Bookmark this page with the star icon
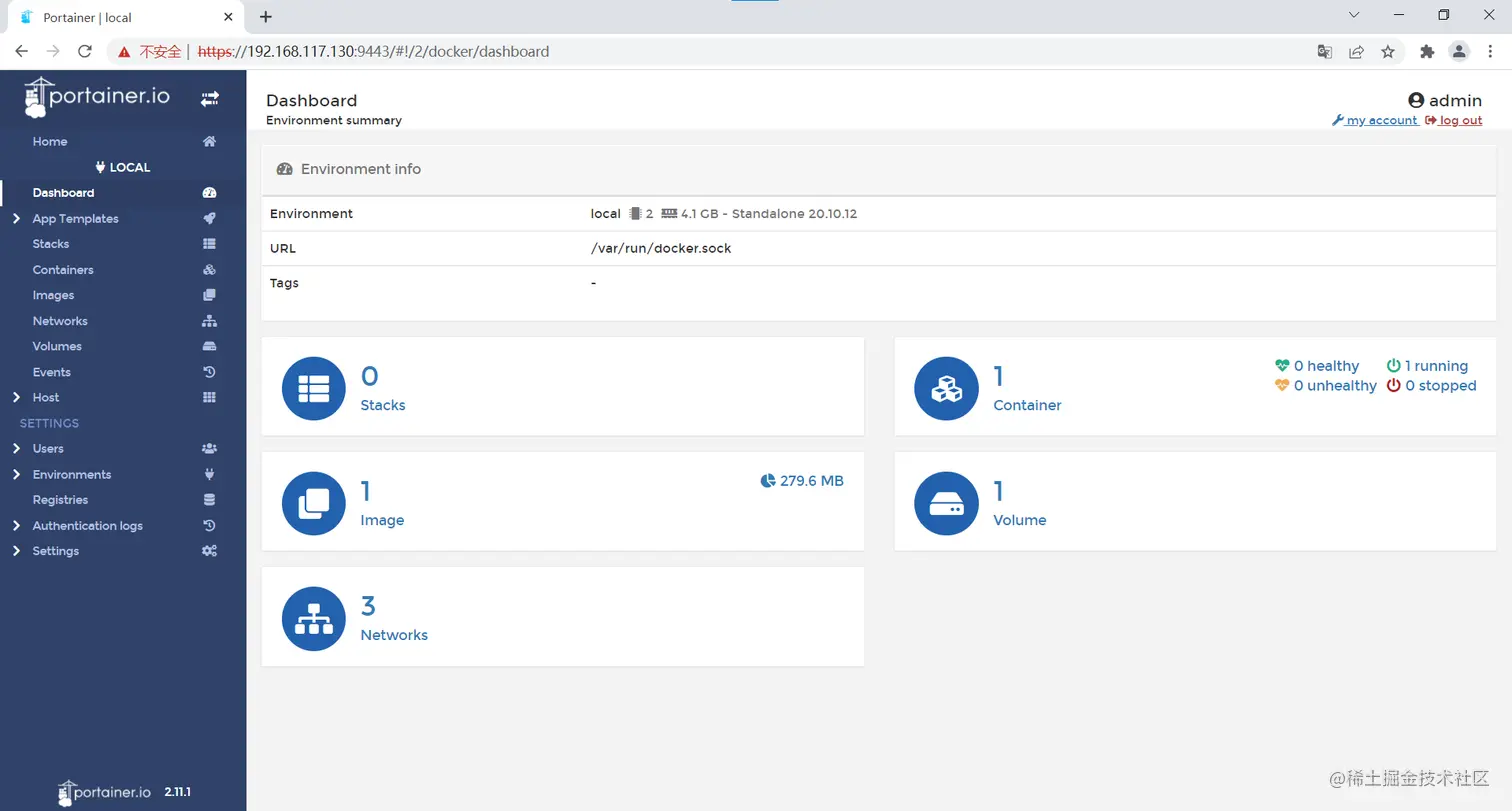 click(1388, 52)
